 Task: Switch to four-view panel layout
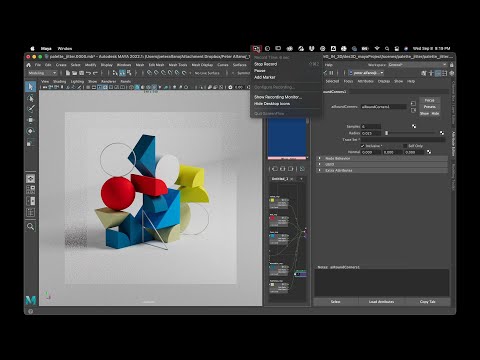click(30, 190)
